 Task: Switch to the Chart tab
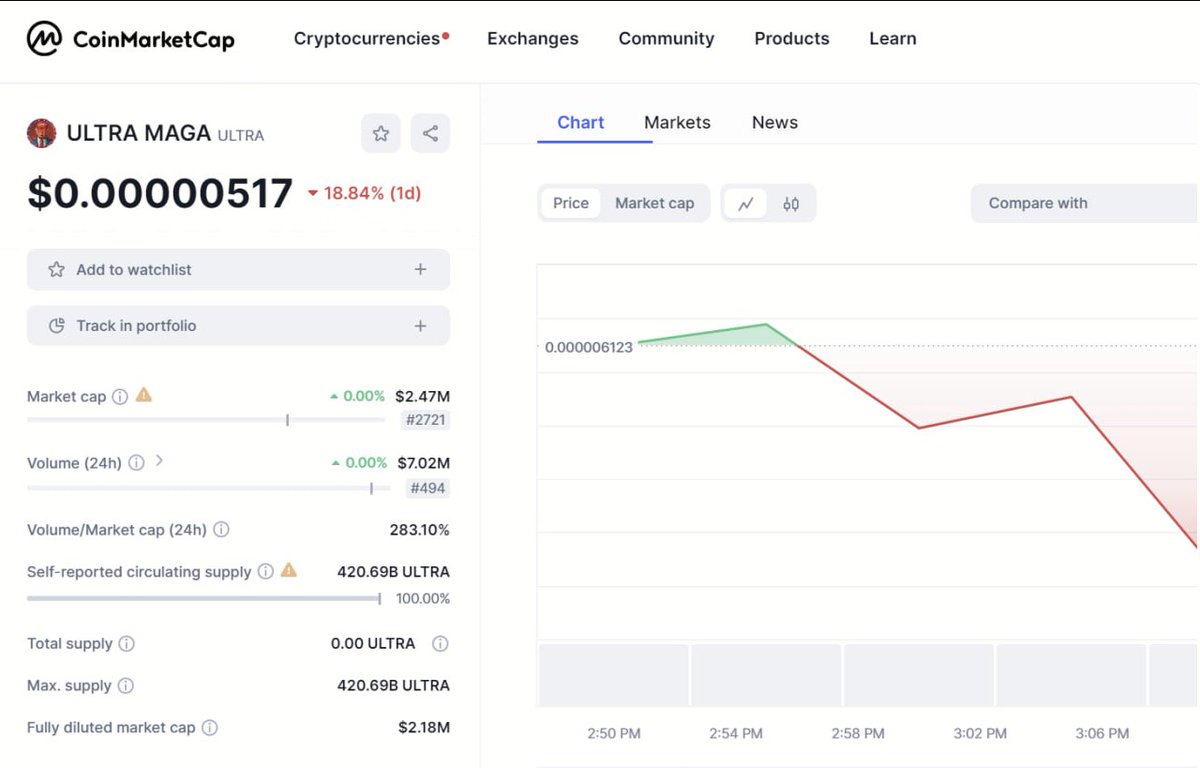[581, 123]
